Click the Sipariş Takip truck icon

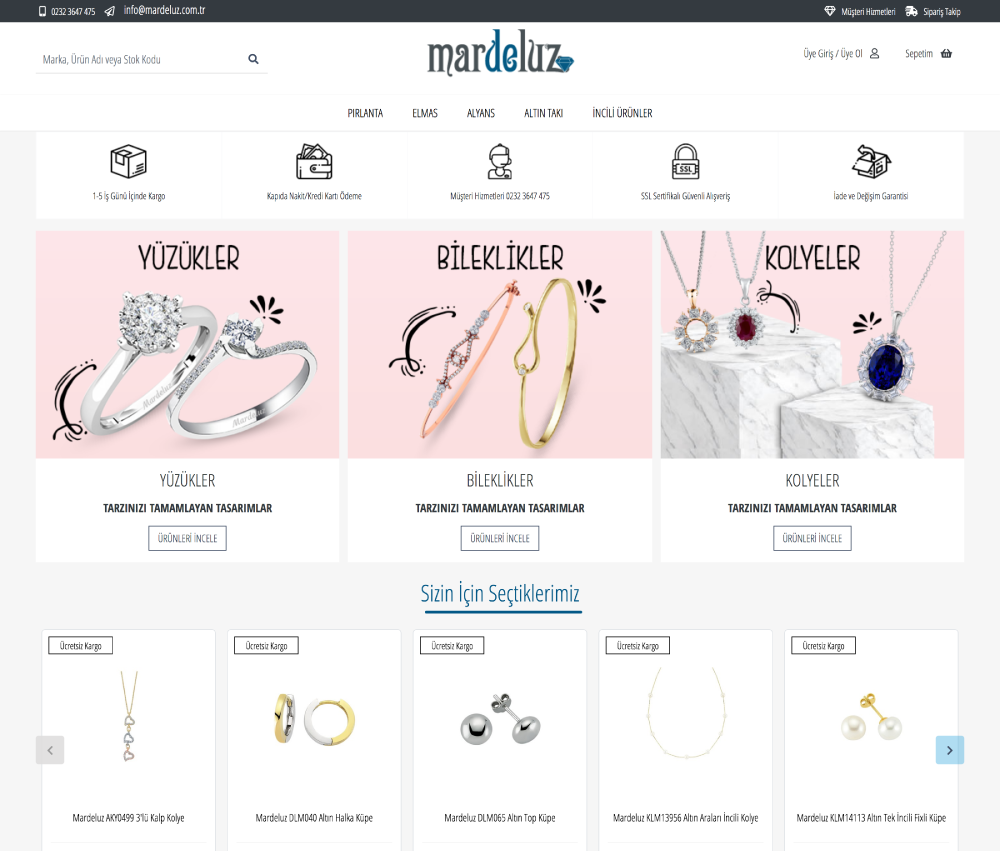click(911, 11)
